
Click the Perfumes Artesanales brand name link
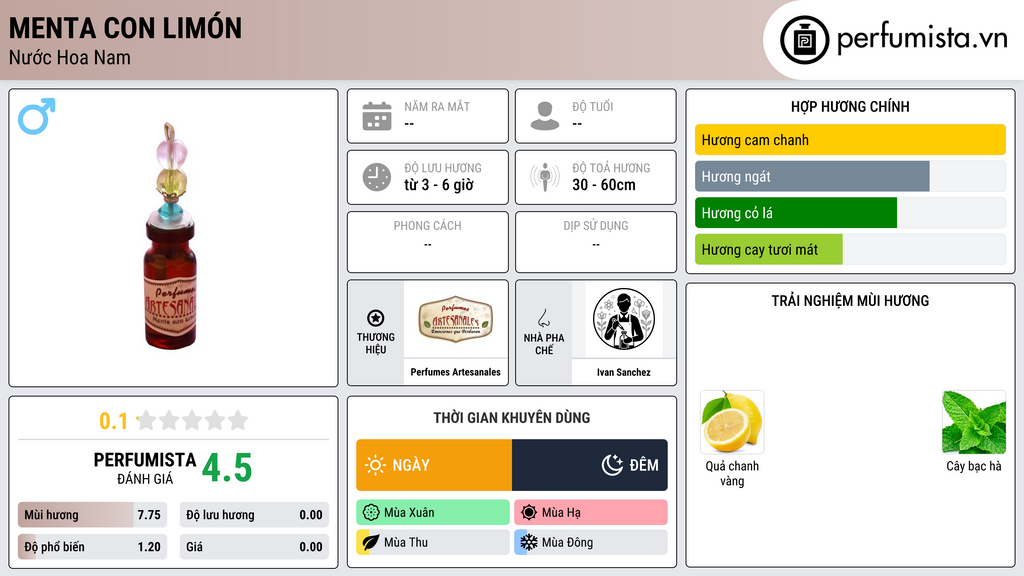[x=455, y=372]
